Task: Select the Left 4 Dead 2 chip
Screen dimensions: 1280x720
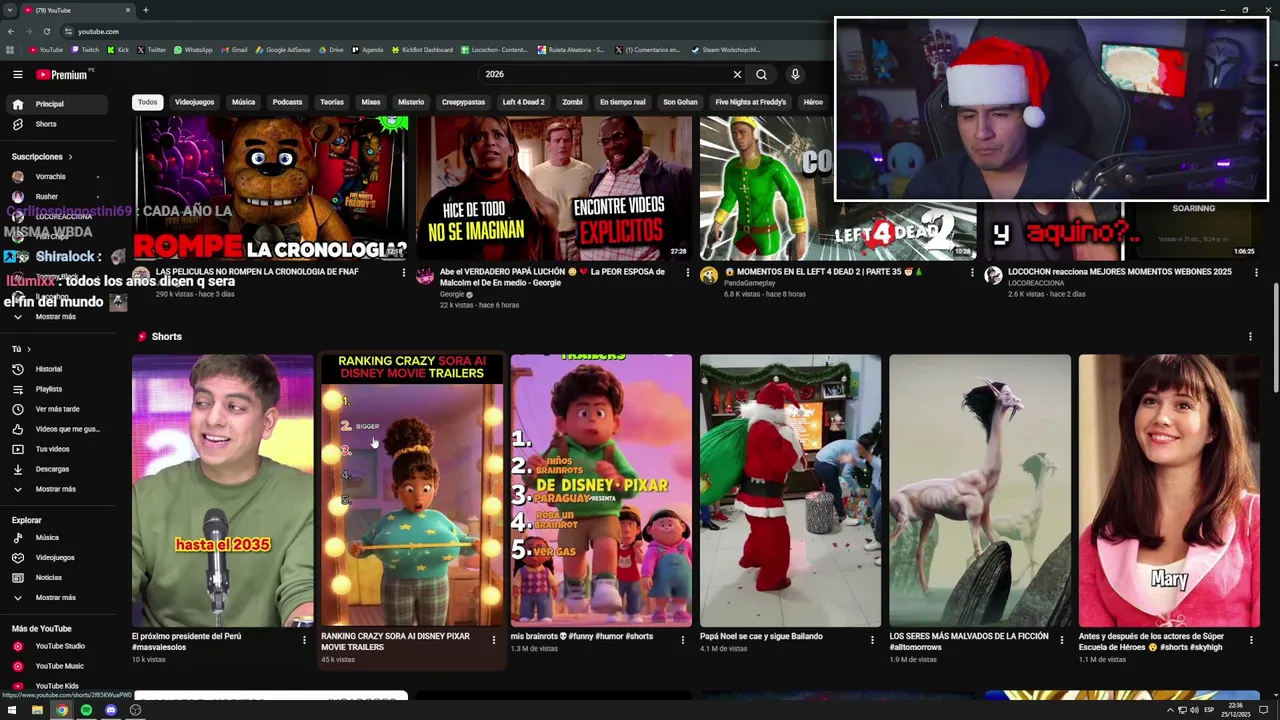Action: tap(523, 102)
